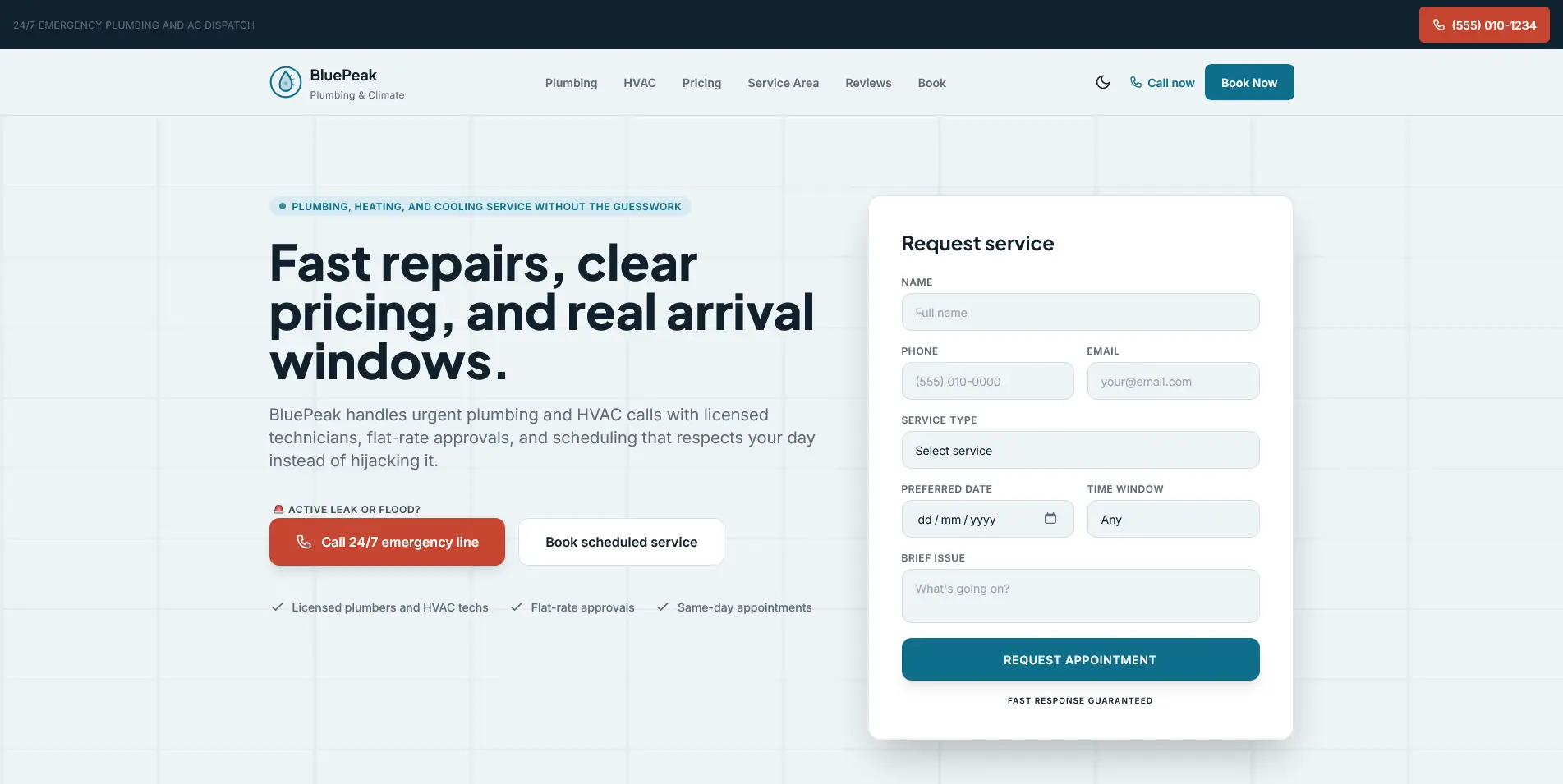Screen dimensions: 1563x784
Task: Click "Licensed plumbers and HVAC techs" text
Action: (390, 607)
